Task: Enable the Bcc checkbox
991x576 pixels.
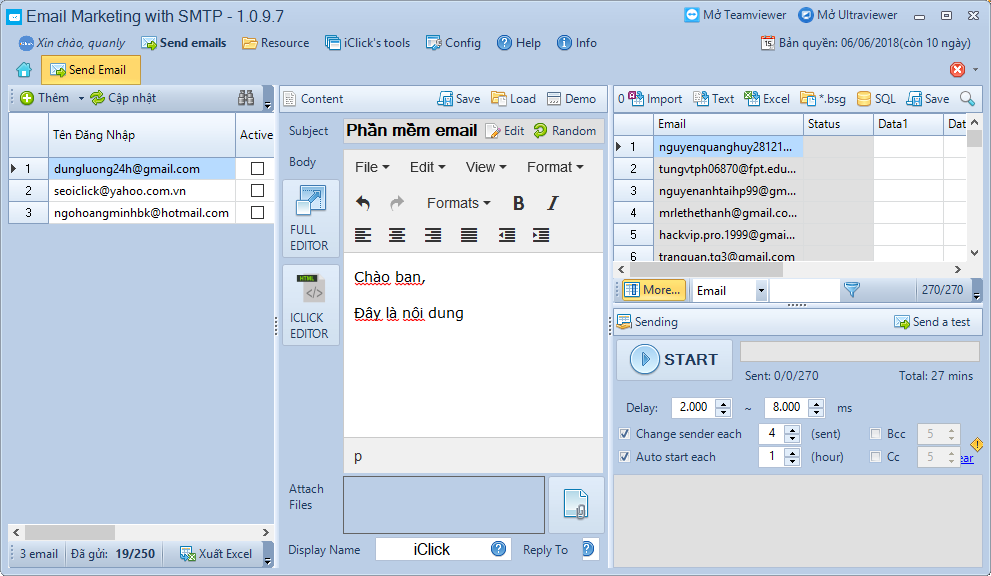Action: tap(876, 434)
